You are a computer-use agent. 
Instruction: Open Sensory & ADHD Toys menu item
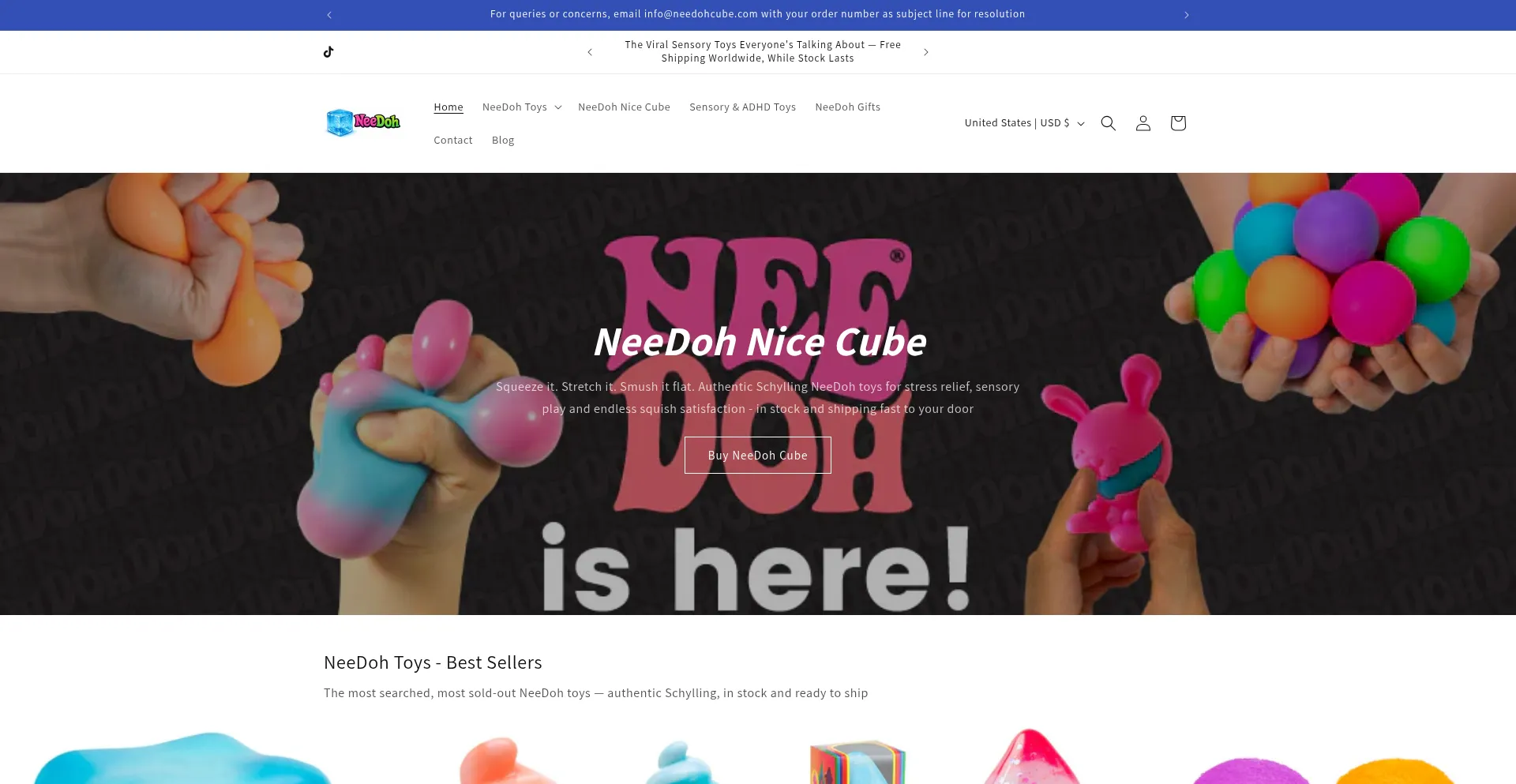(x=742, y=107)
